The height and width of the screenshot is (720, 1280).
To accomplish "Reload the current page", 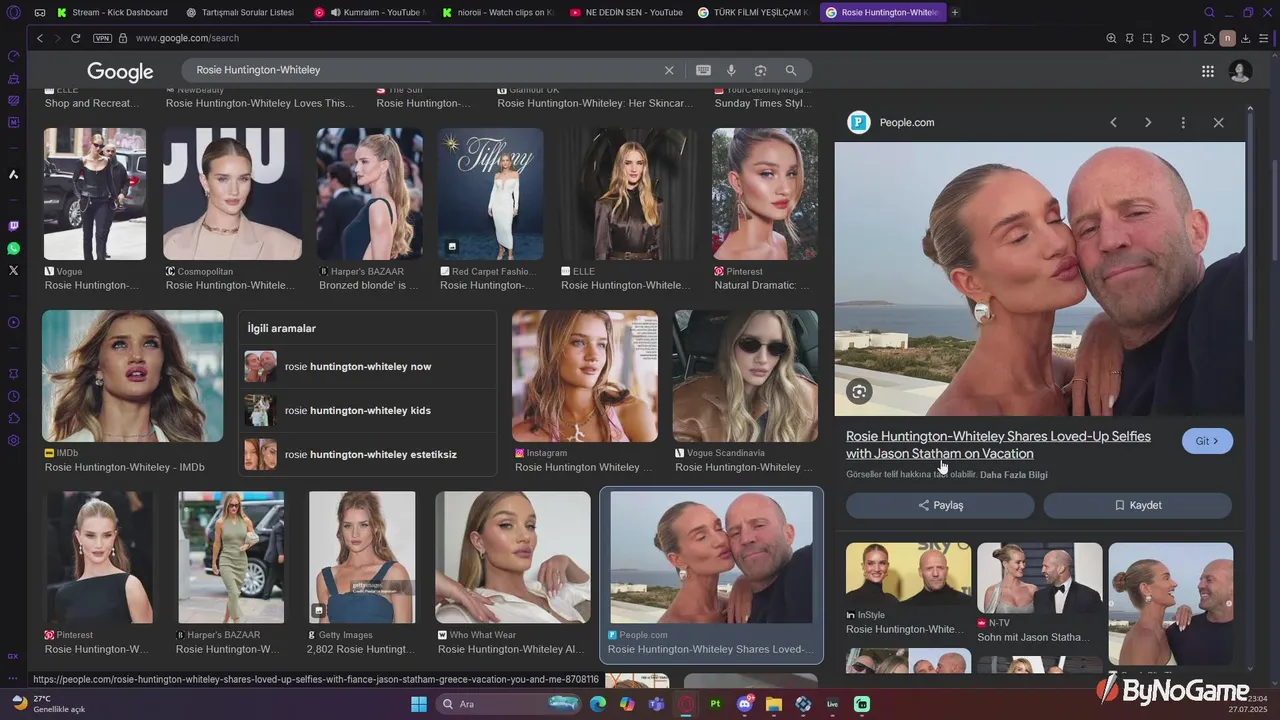I will coord(75,38).
